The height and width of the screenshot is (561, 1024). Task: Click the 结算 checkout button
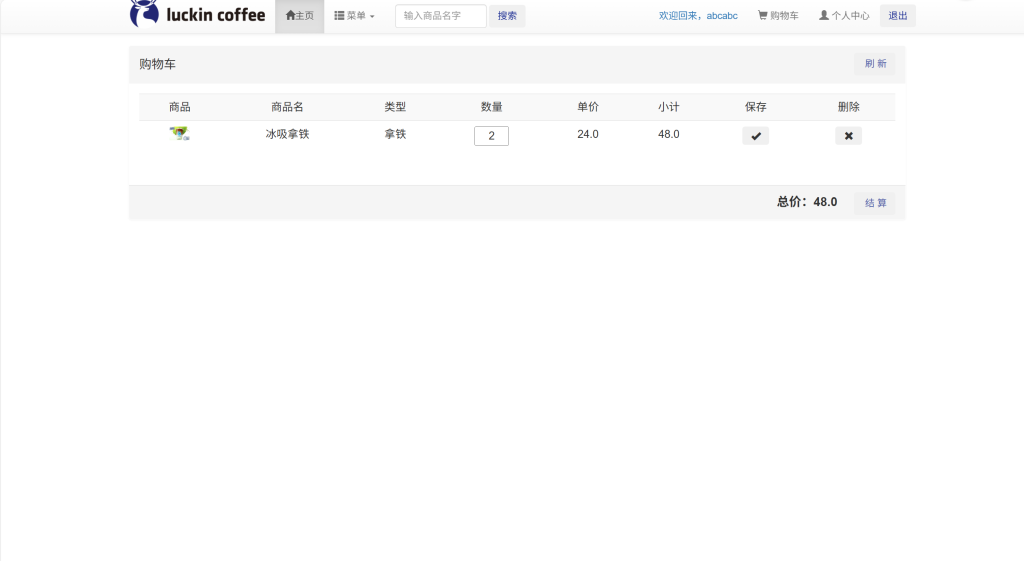click(875, 203)
